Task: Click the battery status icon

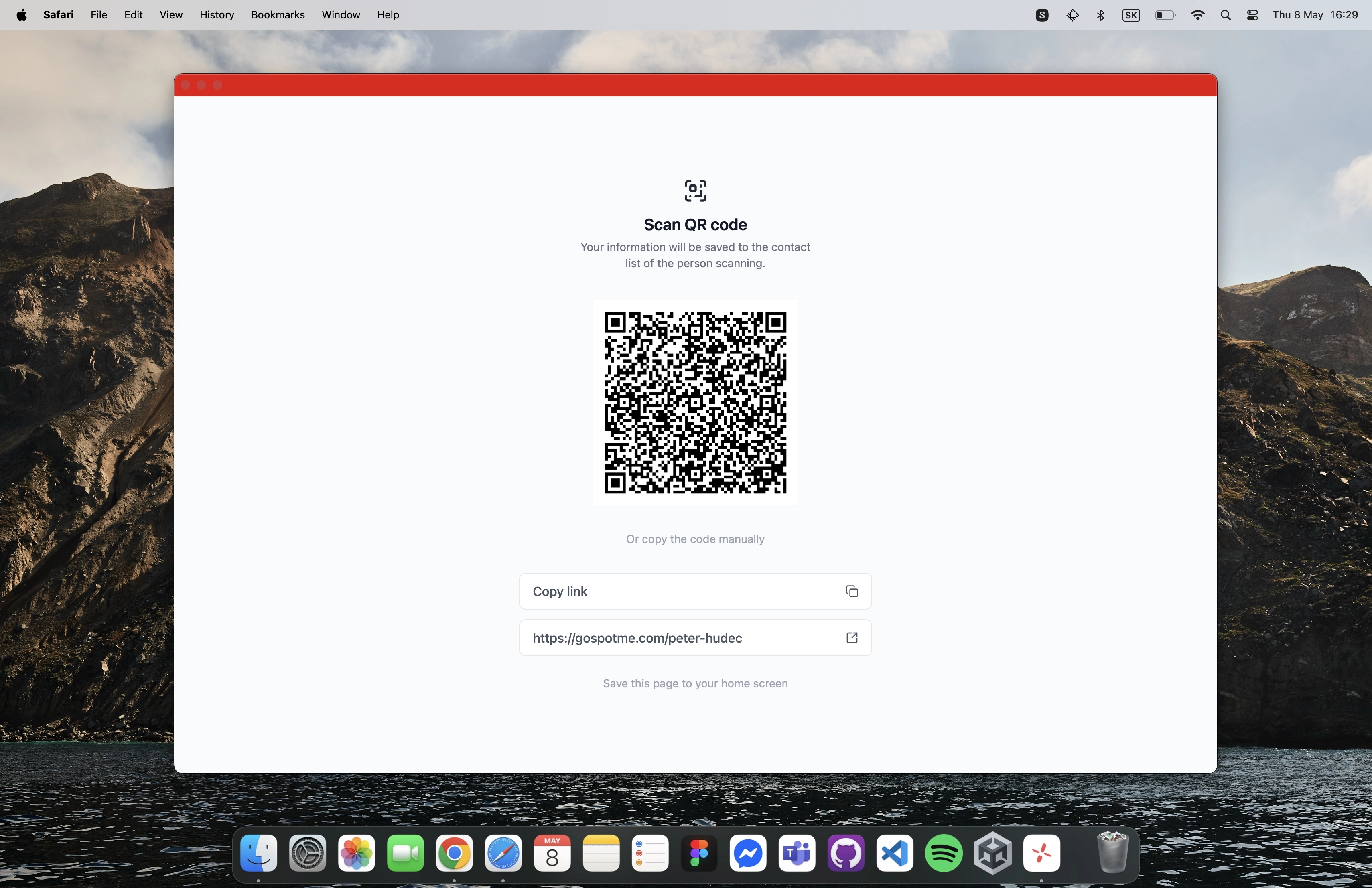Action: pos(1165,15)
